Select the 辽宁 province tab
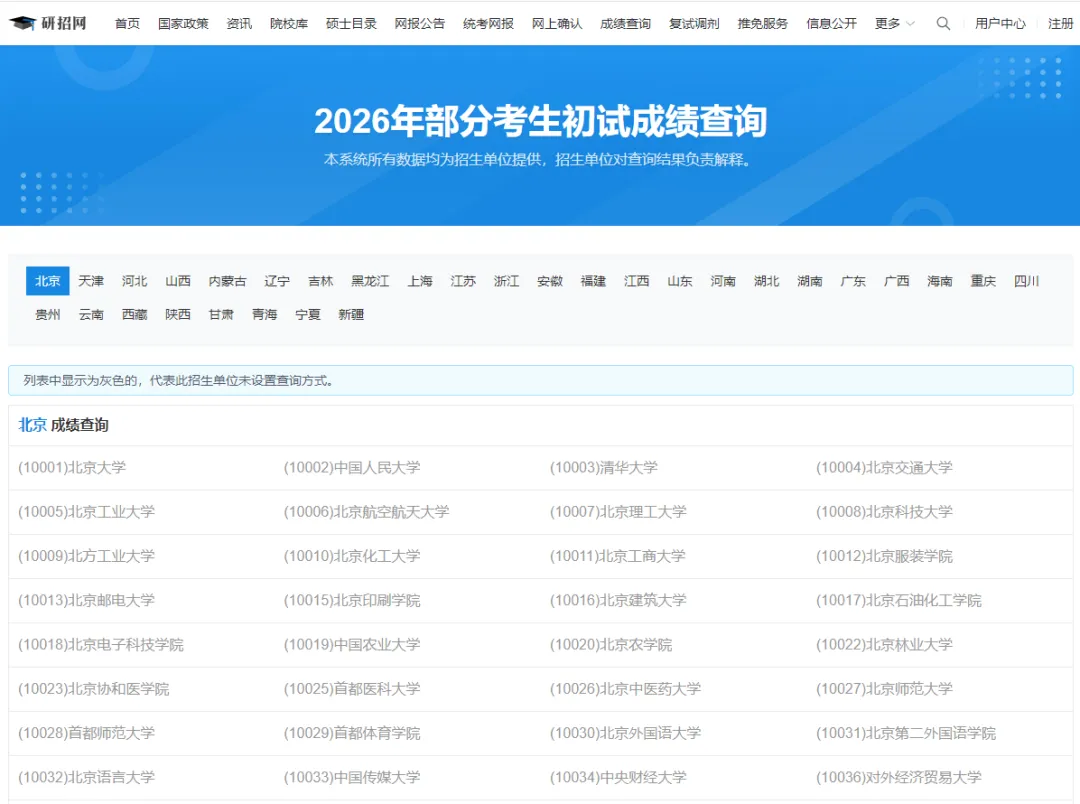 [x=277, y=280]
